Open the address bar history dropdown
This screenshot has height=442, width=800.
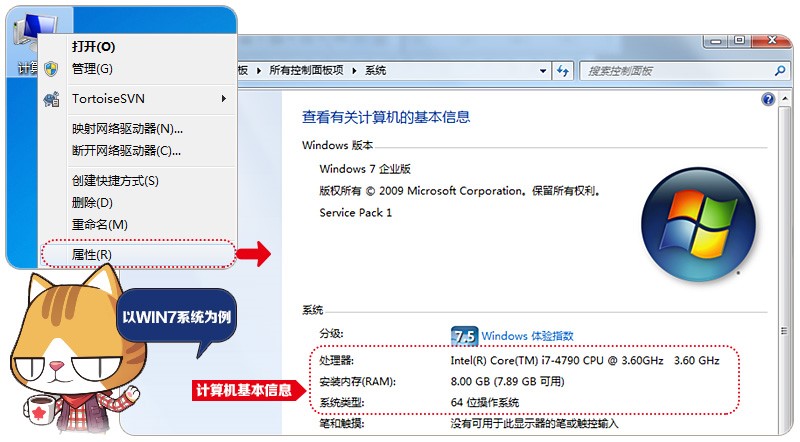pyautogui.click(x=543, y=71)
